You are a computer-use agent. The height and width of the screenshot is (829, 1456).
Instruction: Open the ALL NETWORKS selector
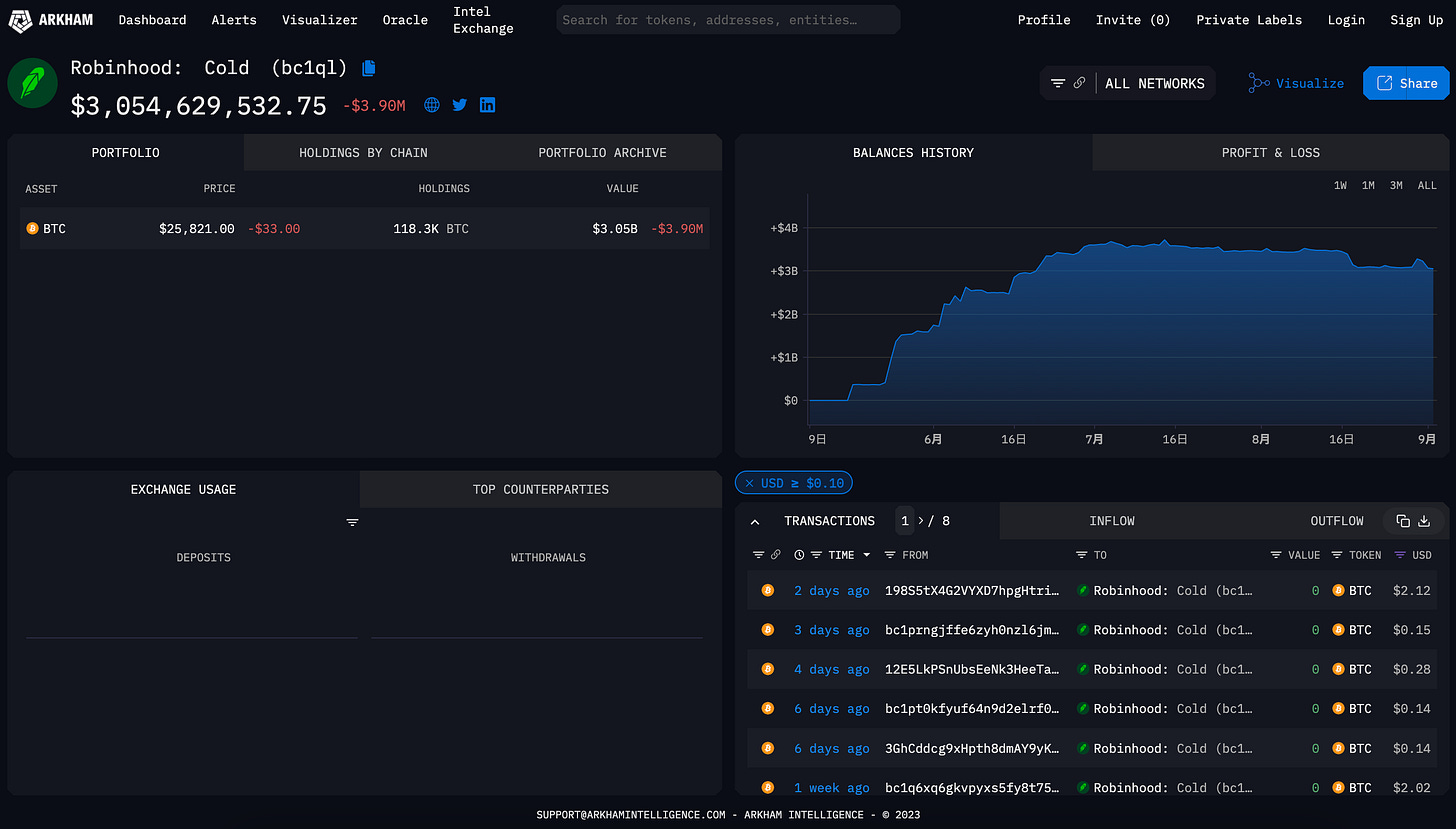click(x=1155, y=83)
